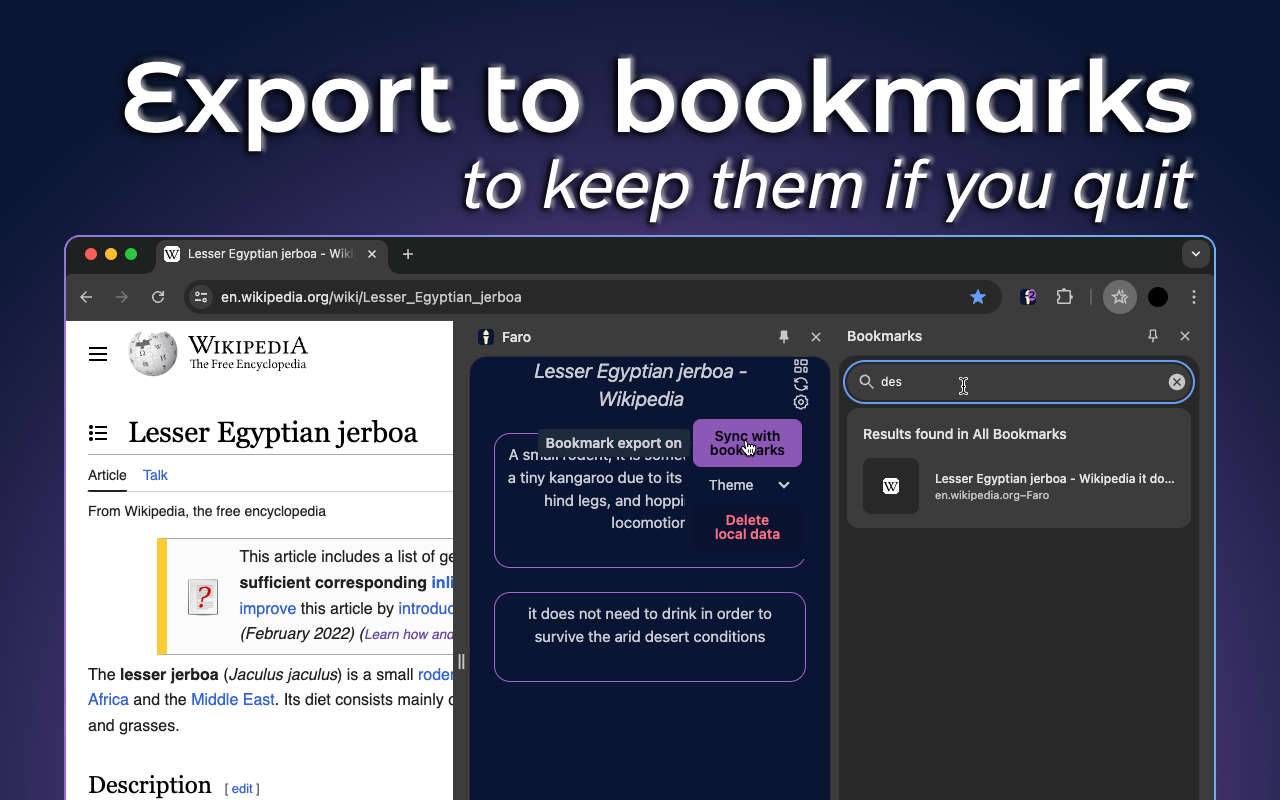Open the tab search dropdown arrow
1280x800 pixels.
(x=1196, y=254)
